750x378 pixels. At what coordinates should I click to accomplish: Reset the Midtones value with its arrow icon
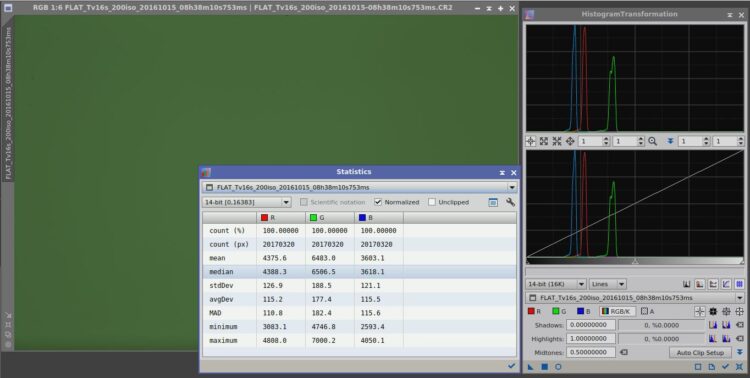[x=624, y=353]
